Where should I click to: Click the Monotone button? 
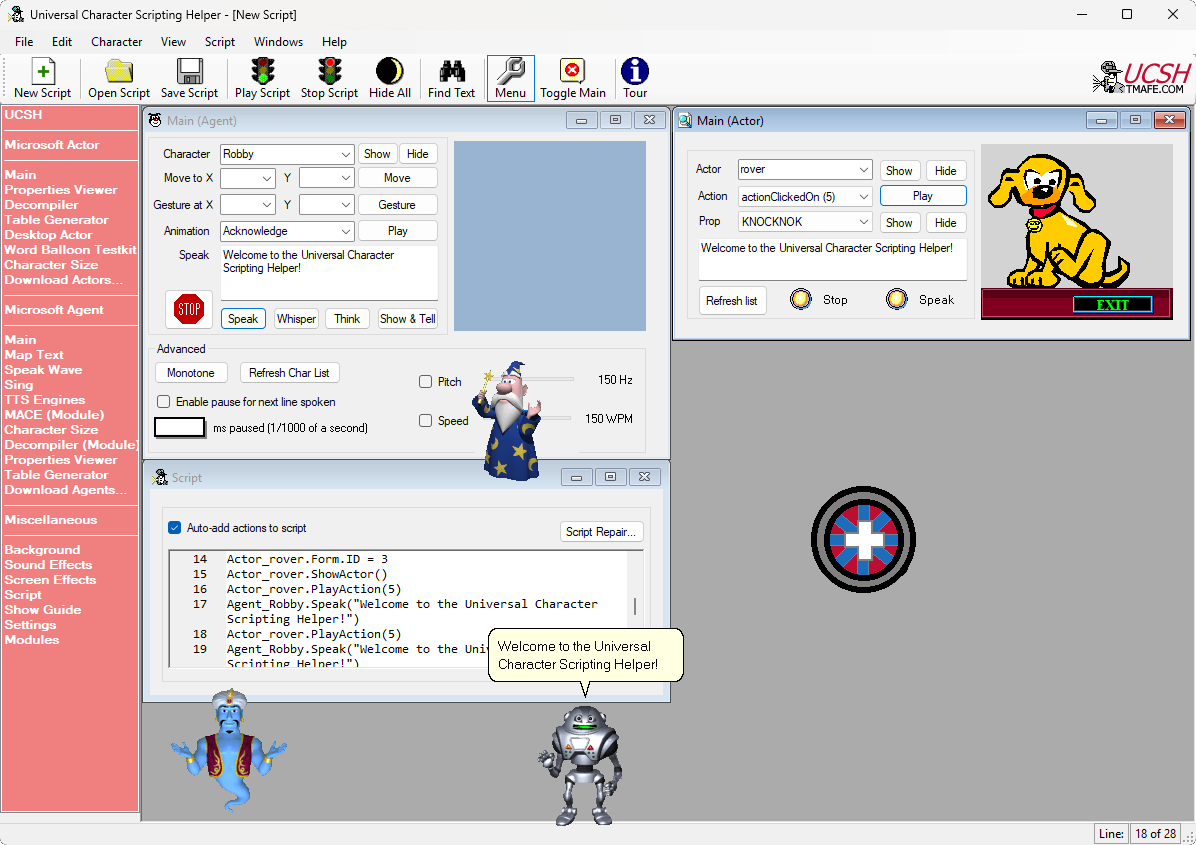191,373
